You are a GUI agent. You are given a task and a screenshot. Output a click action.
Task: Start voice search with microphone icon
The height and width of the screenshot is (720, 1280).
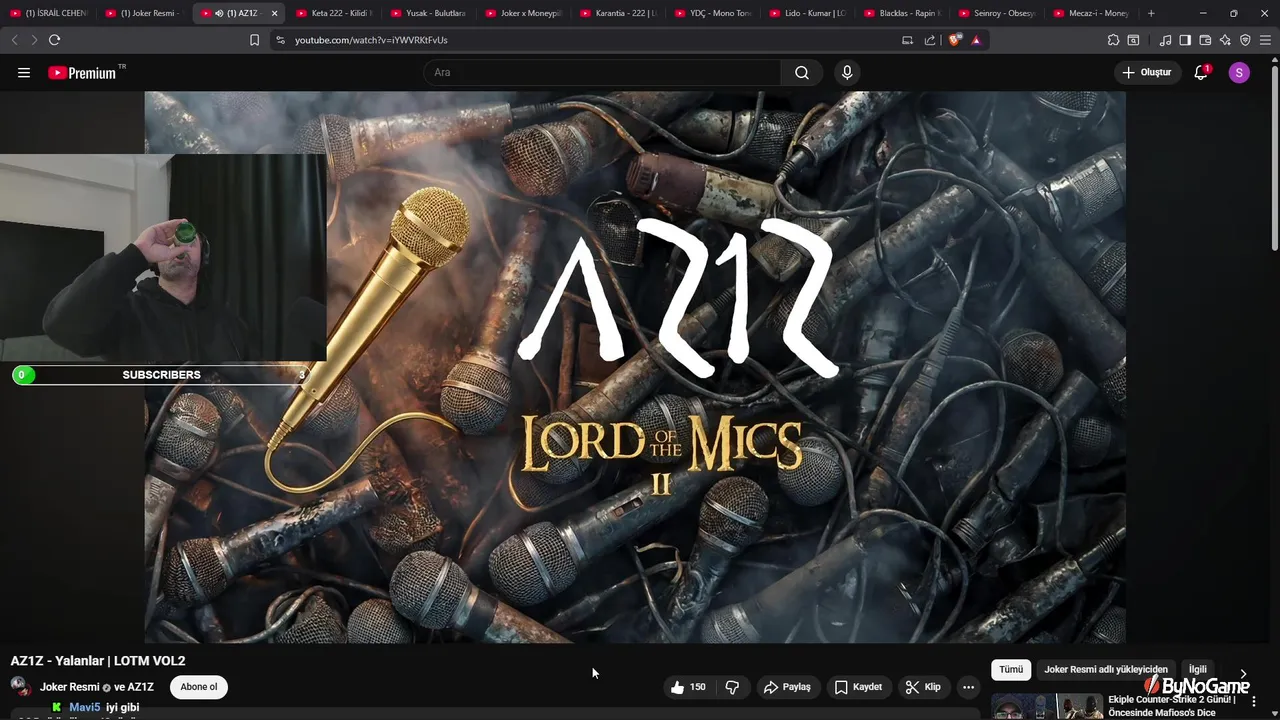click(847, 72)
